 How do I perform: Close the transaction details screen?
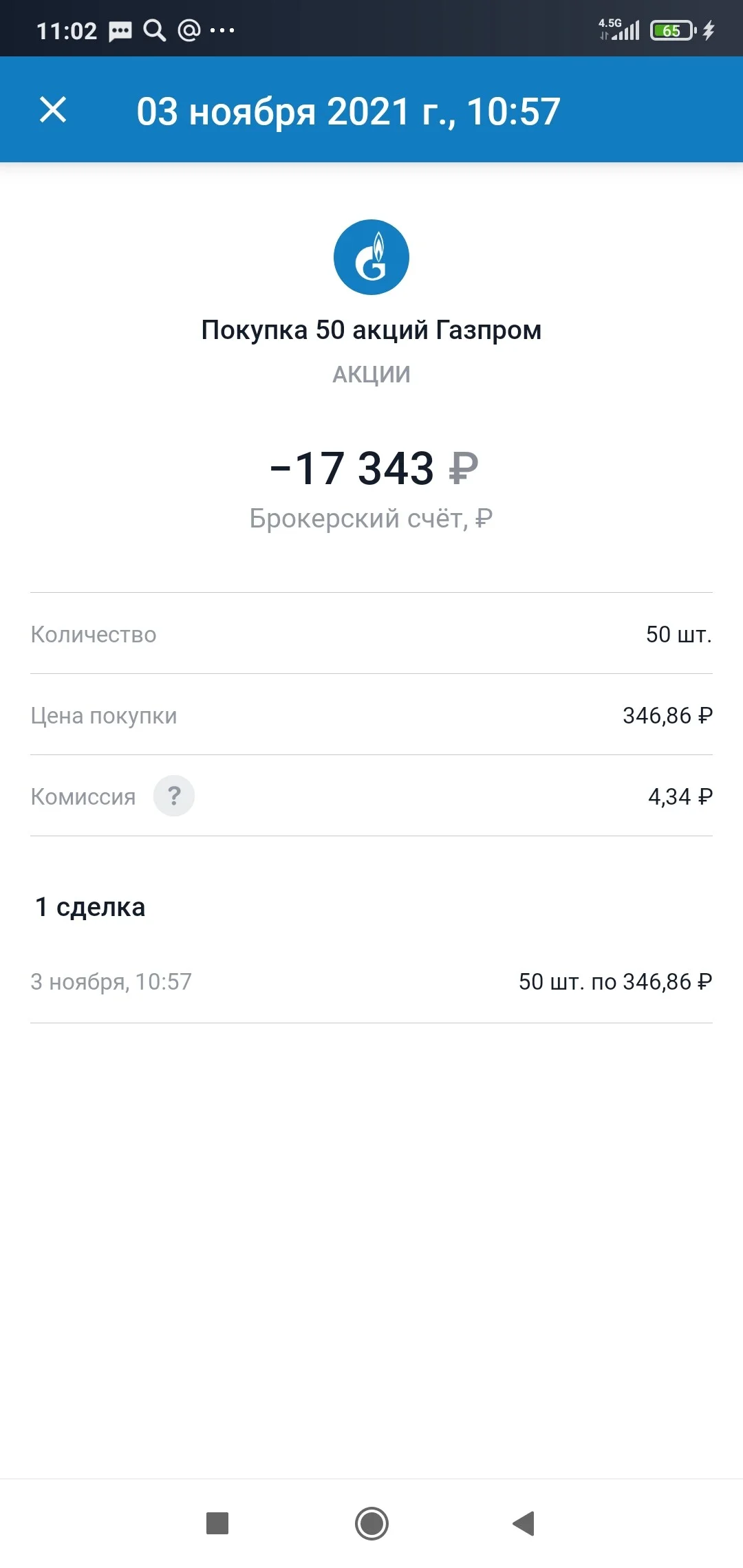53,110
